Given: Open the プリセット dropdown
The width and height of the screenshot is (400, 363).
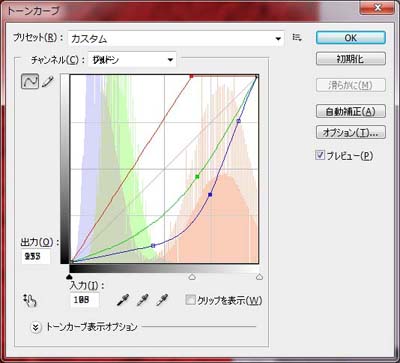Looking at the screenshot, I should [176, 39].
